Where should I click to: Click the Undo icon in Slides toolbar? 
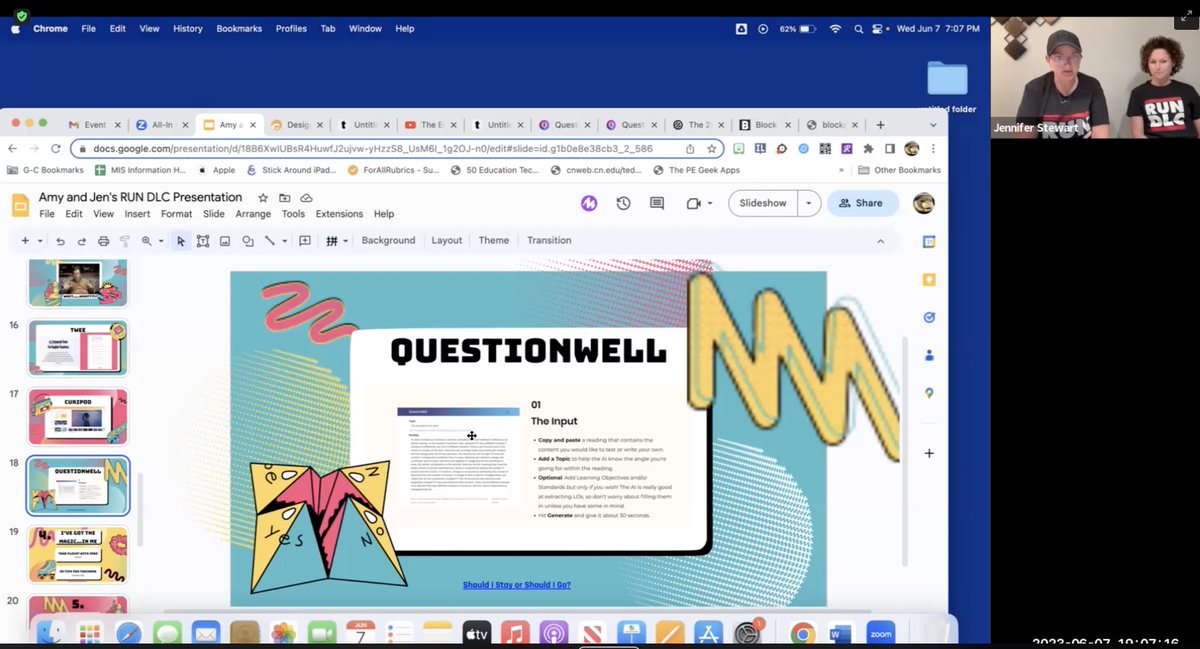pos(60,241)
